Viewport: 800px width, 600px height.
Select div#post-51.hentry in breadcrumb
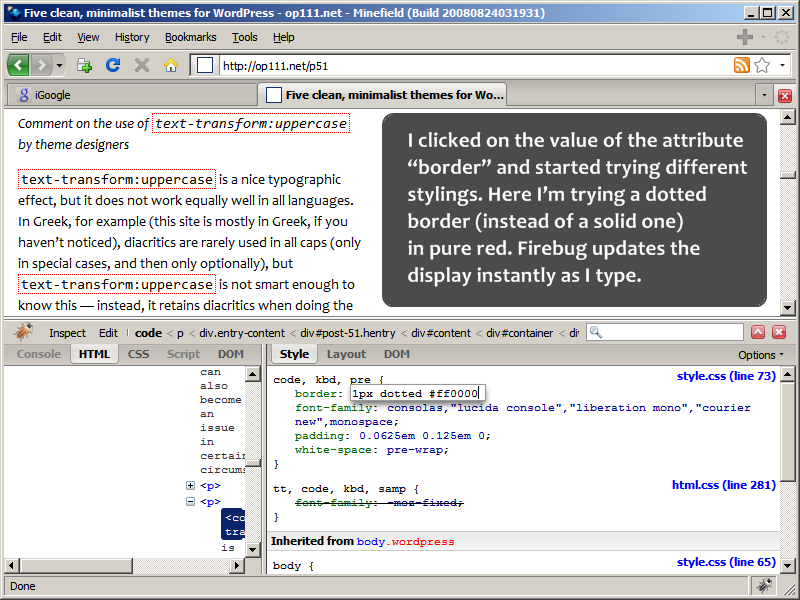(348, 333)
